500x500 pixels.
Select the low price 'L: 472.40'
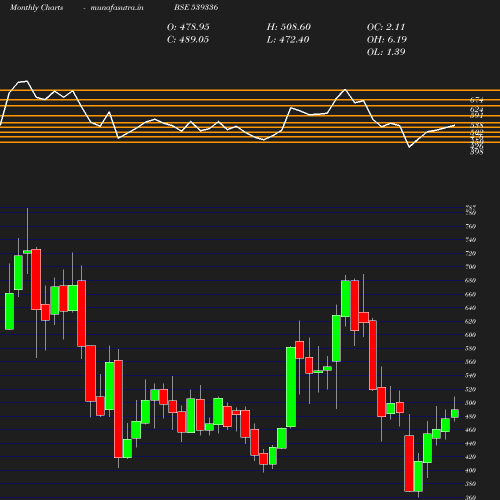pos(288,40)
